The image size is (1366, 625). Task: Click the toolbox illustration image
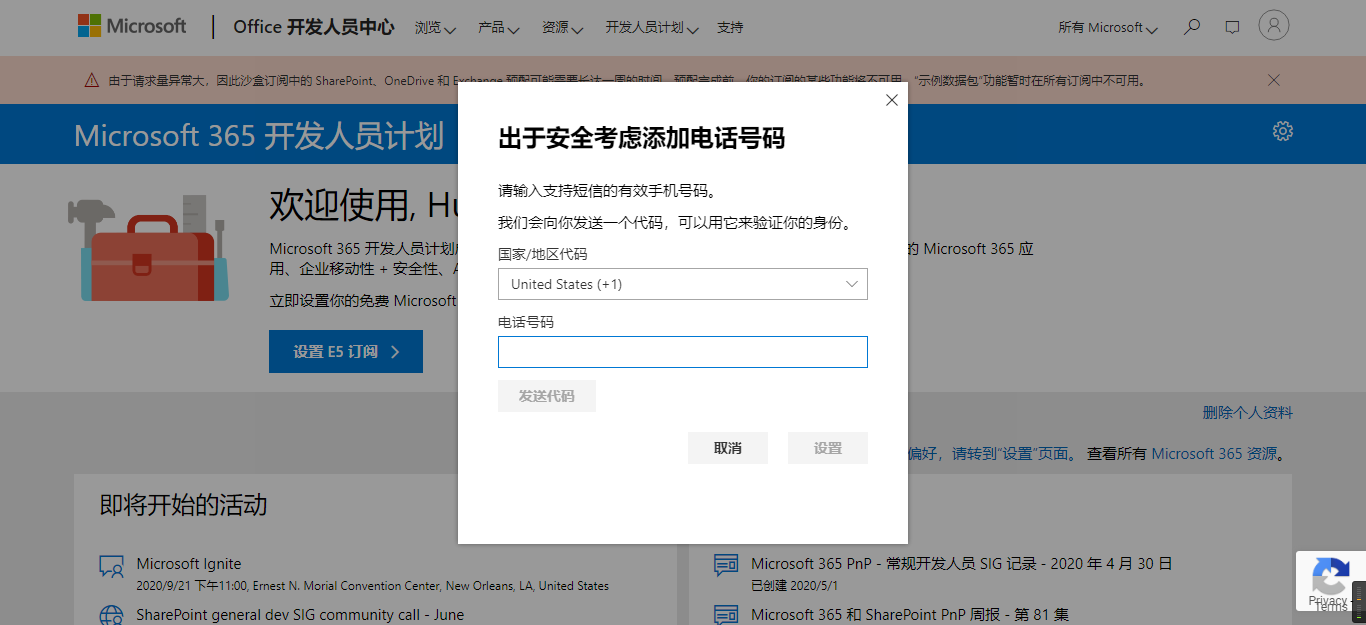pyautogui.click(x=148, y=248)
